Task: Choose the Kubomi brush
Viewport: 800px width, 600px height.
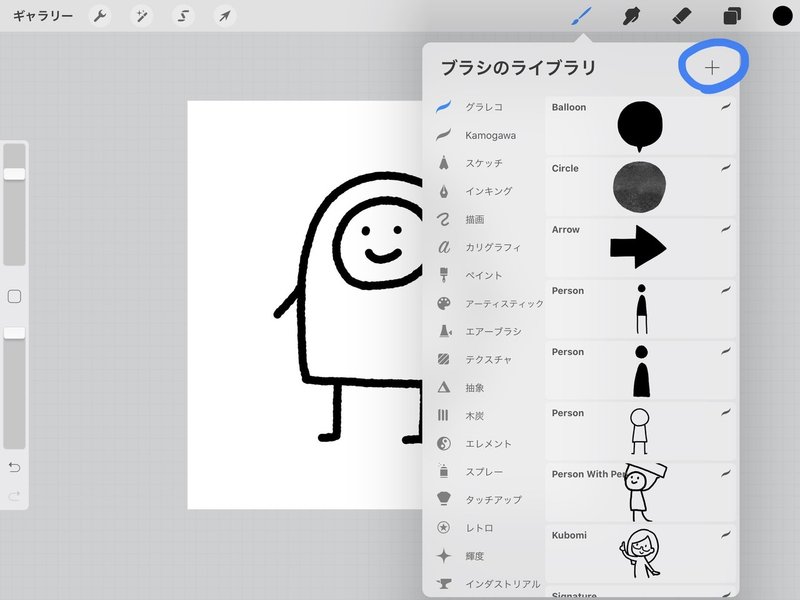Action: [641, 554]
